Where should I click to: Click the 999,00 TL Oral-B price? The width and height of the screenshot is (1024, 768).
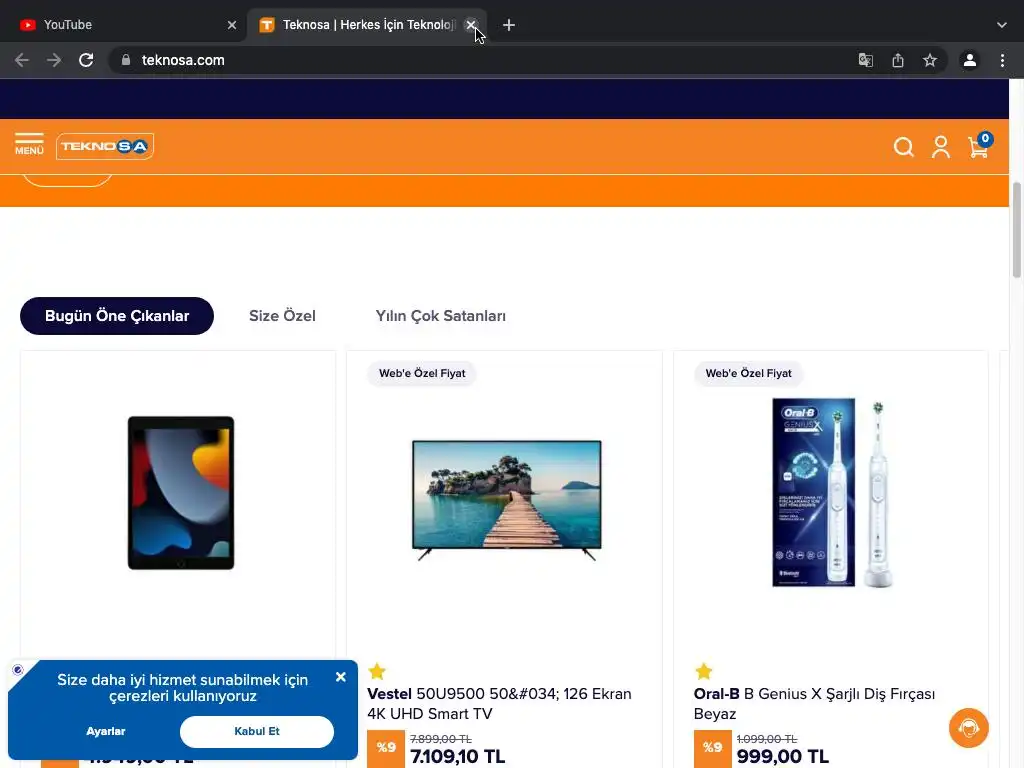782,757
